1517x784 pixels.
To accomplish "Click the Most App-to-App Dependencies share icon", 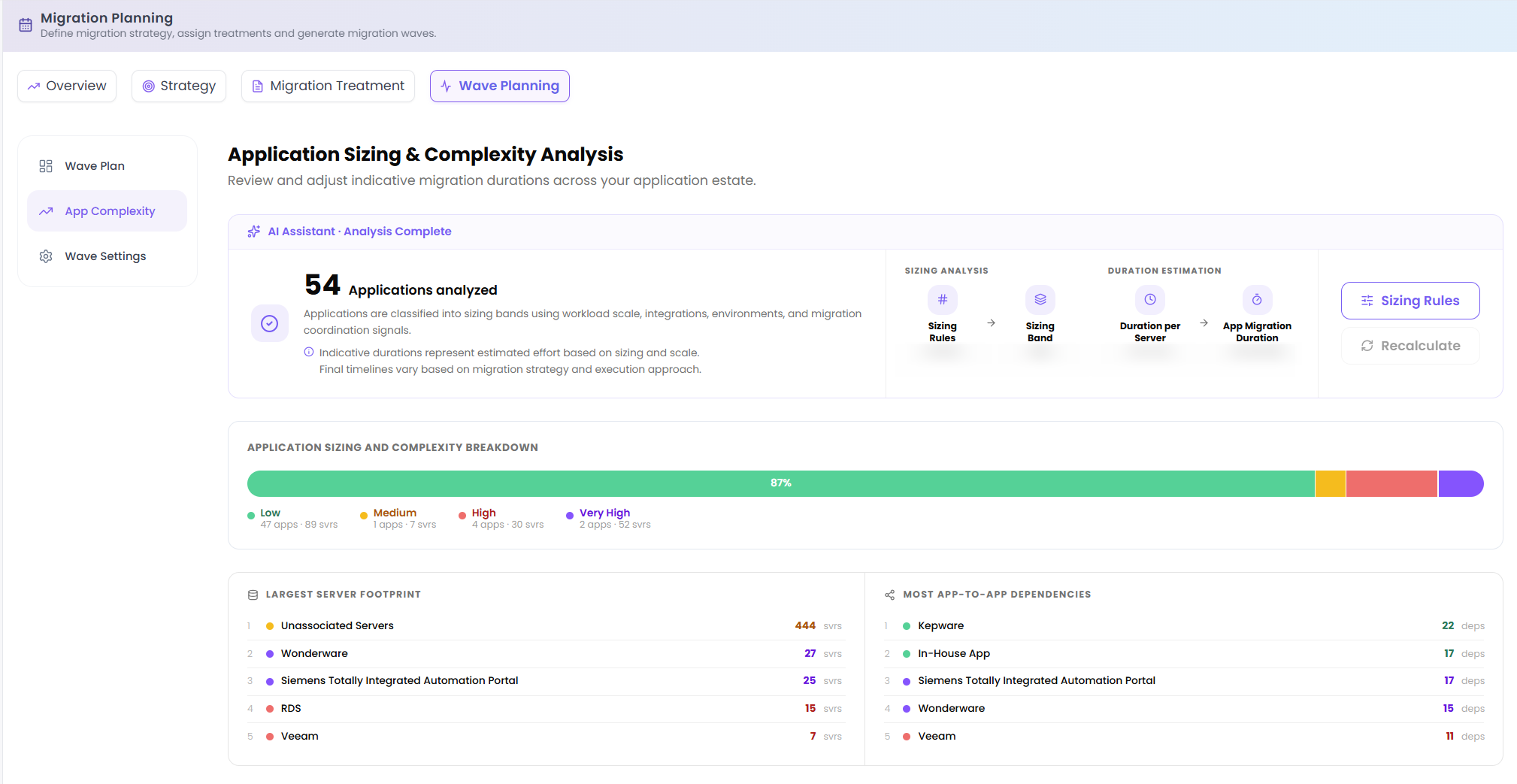I will (x=890, y=595).
